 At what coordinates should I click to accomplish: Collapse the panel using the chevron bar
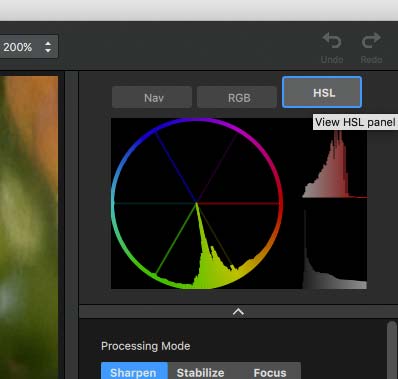(238, 312)
